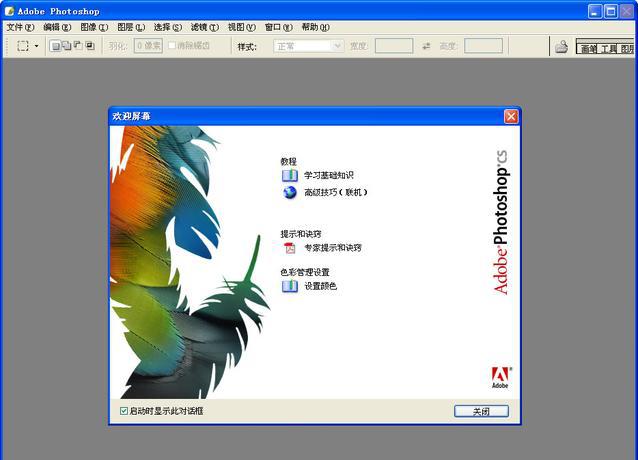The height and width of the screenshot is (460, 638).
Task: Open the 图层(L) menu
Action: click(x=131, y=27)
